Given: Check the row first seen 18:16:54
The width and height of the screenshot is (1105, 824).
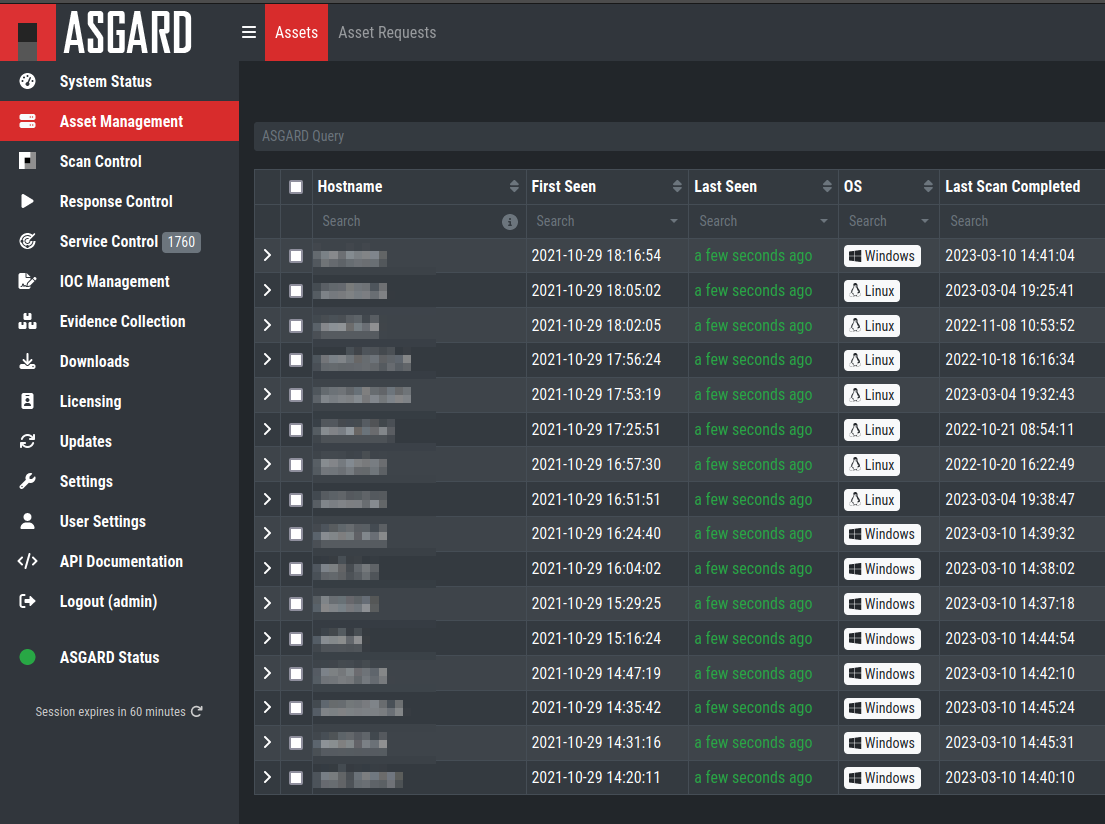Looking at the screenshot, I should (x=296, y=256).
